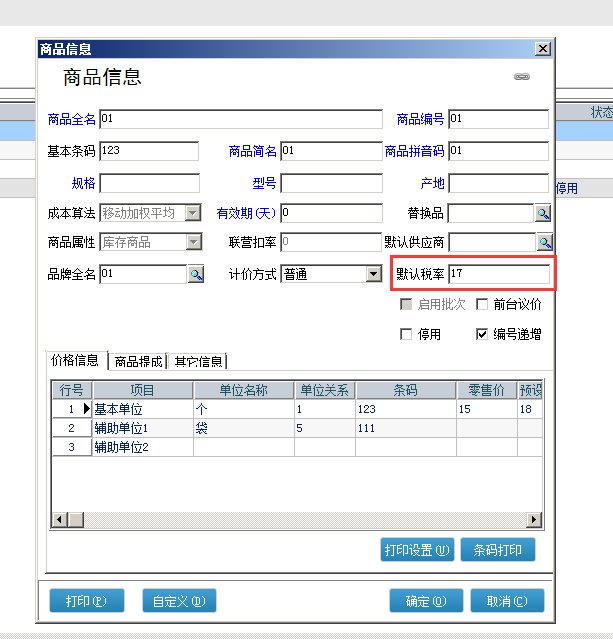The width and height of the screenshot is (613, 639).
Task: Click the 默认税率 input field
Action: [x=499, y=273]
